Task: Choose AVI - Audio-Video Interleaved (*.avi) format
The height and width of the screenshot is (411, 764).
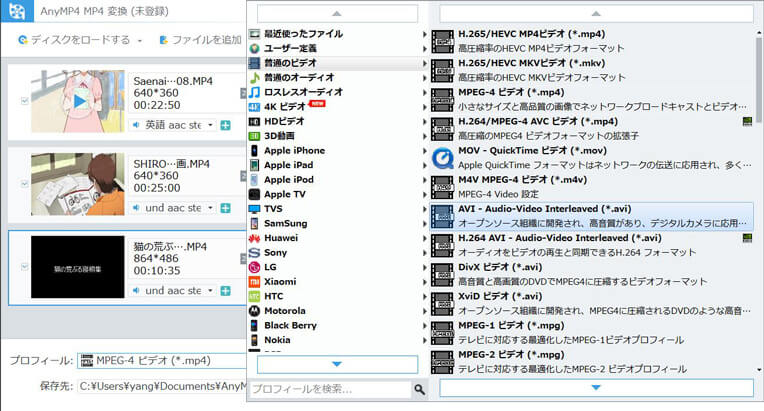Action: click(592, 216)
